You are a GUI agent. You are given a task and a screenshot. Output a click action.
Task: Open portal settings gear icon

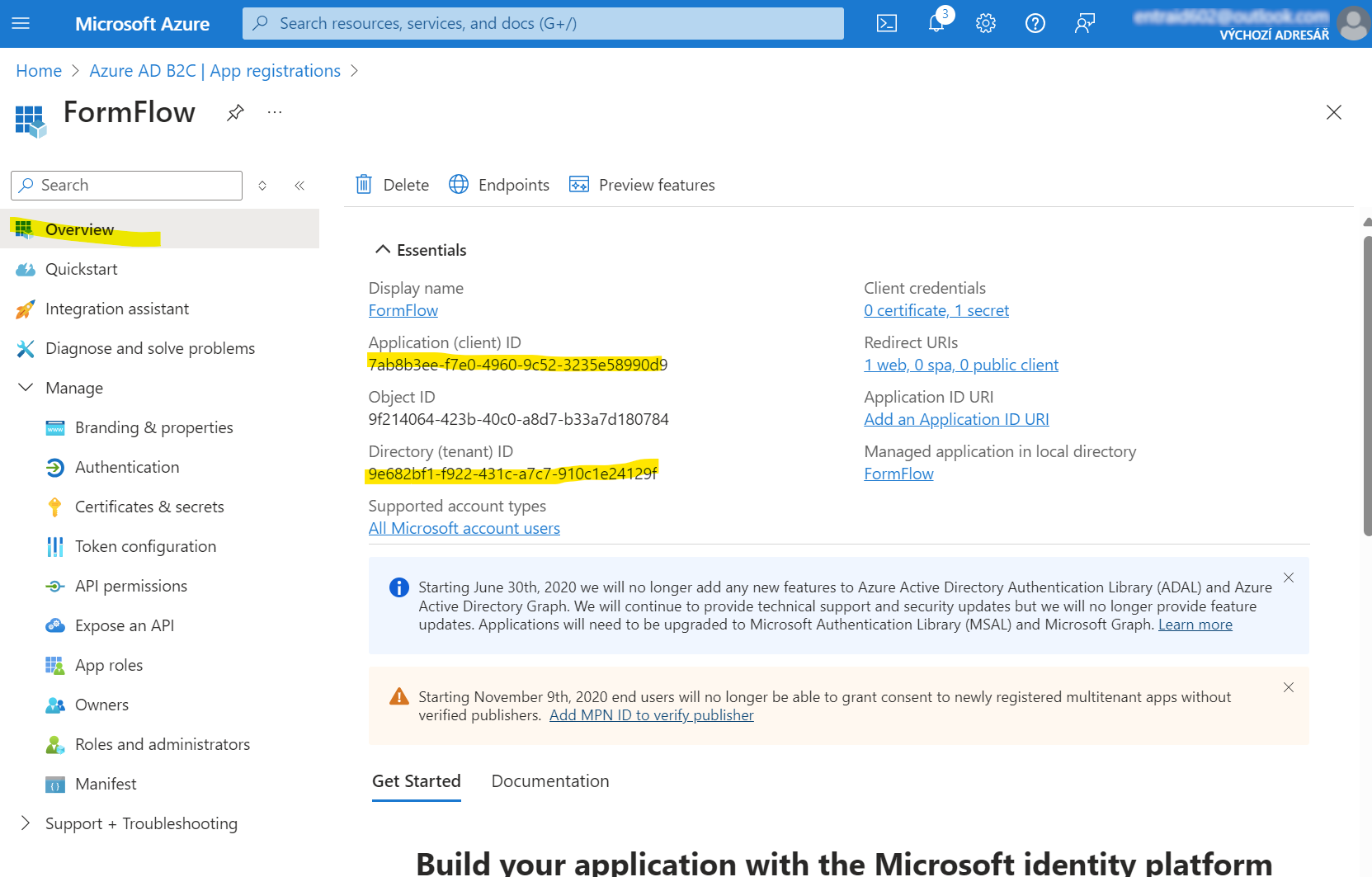coord(986,24)
